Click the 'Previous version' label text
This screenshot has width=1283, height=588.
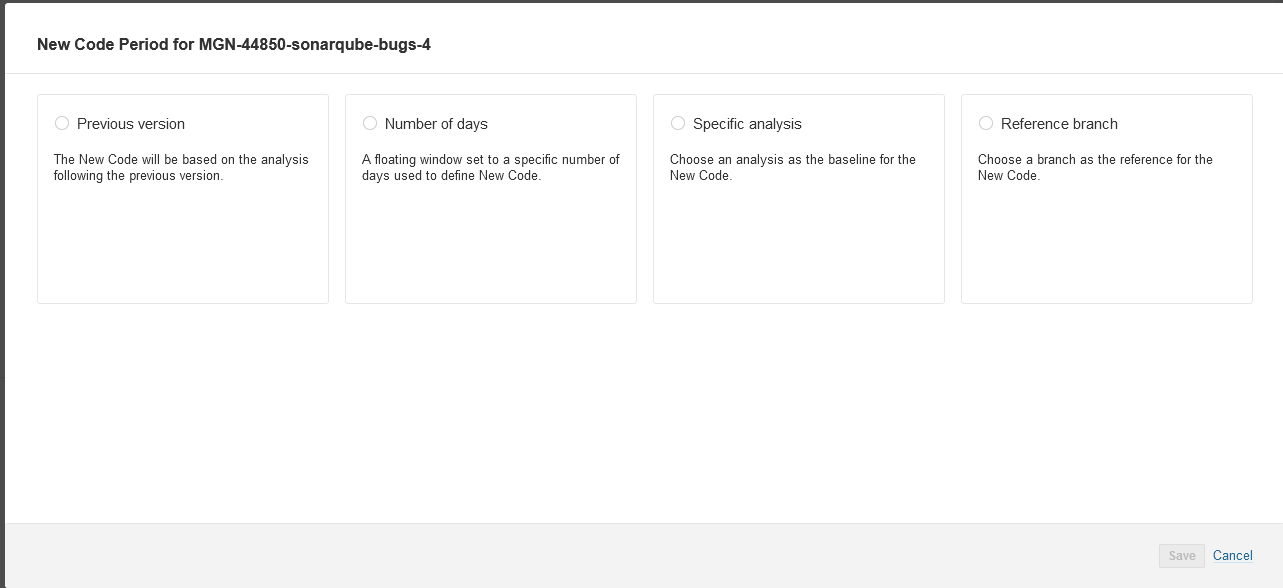(131, 124)
